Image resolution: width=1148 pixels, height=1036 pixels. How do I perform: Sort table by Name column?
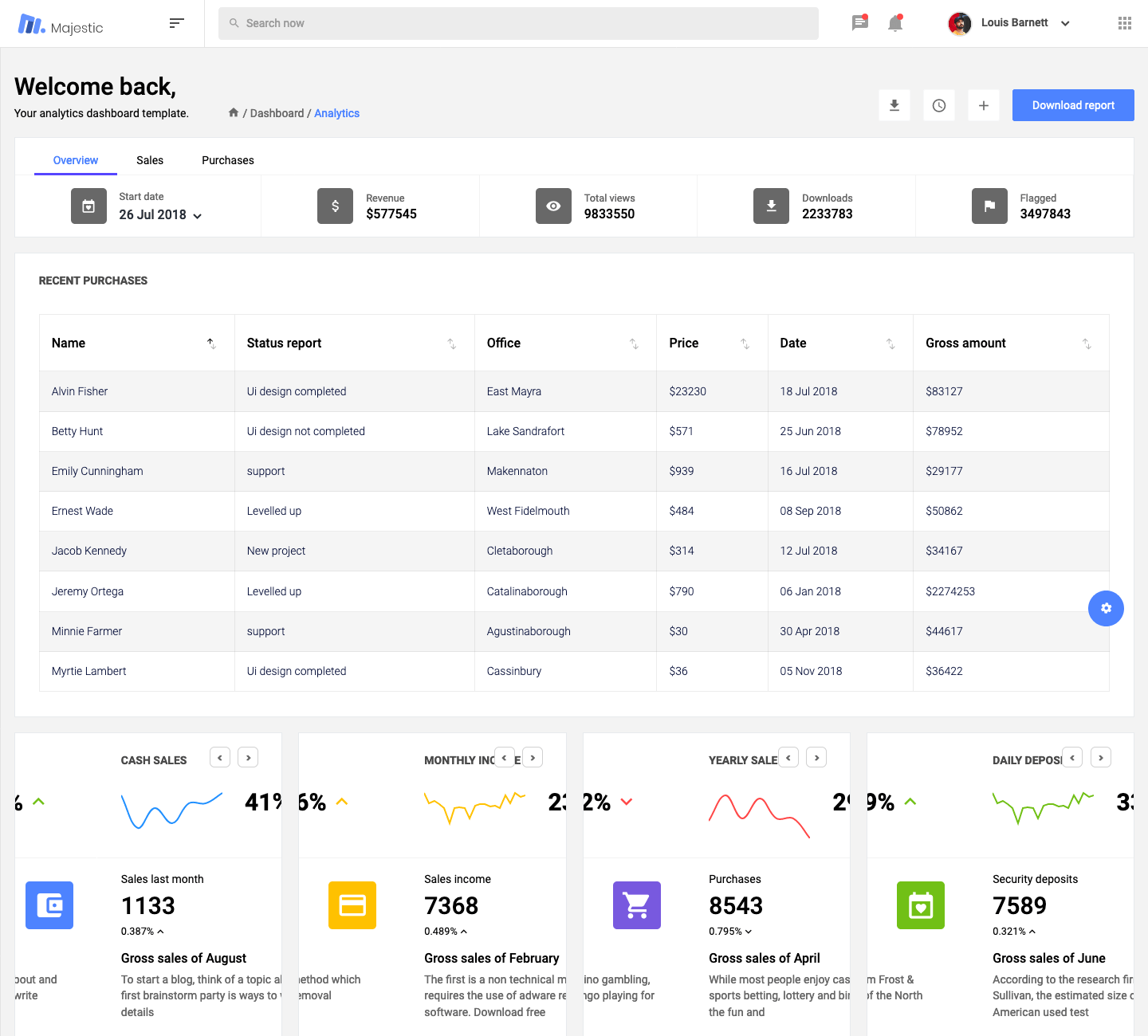[x=211, y=343]
